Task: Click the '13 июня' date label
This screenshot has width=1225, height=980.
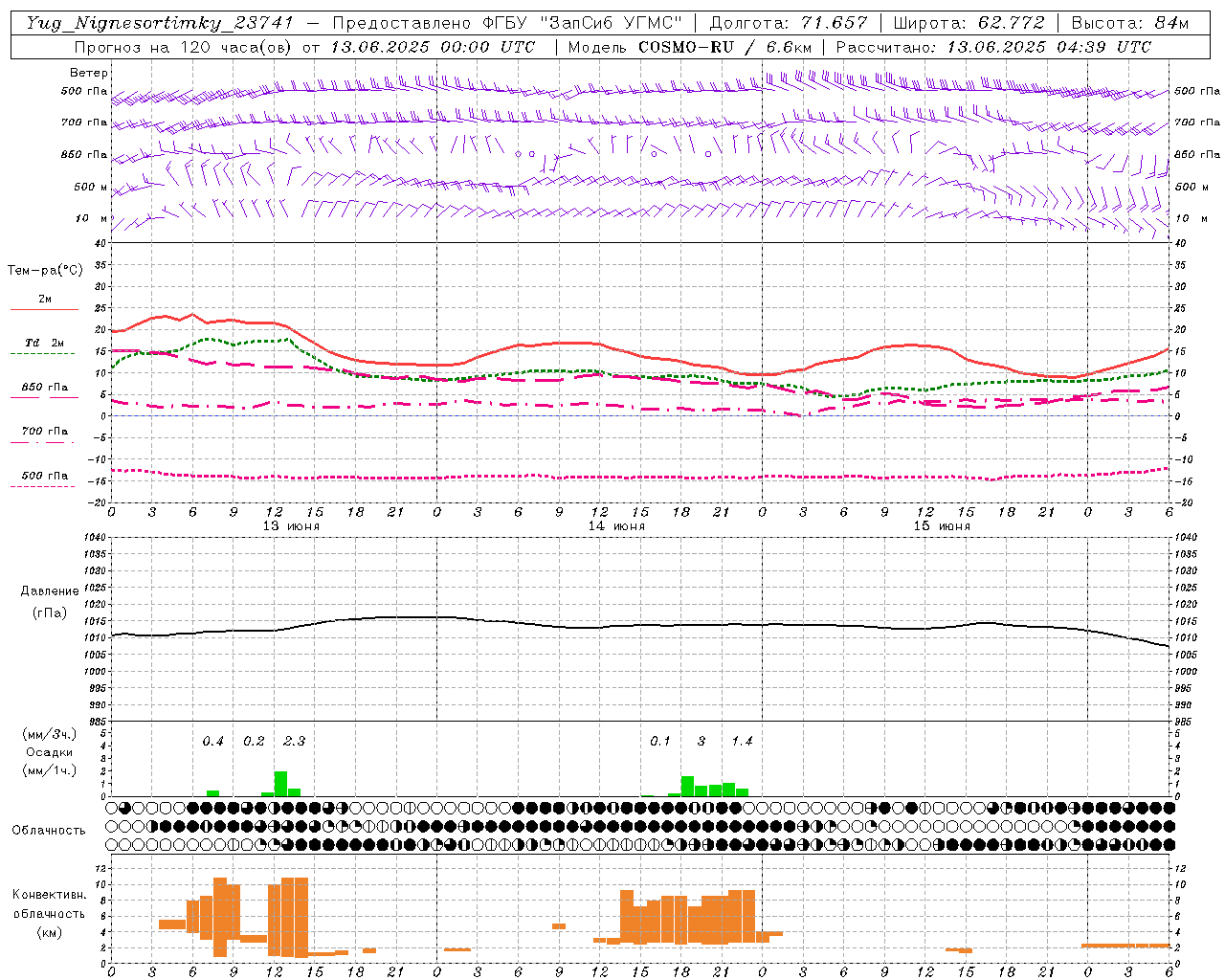Action: pyautogui.click(x=292, y=526)
